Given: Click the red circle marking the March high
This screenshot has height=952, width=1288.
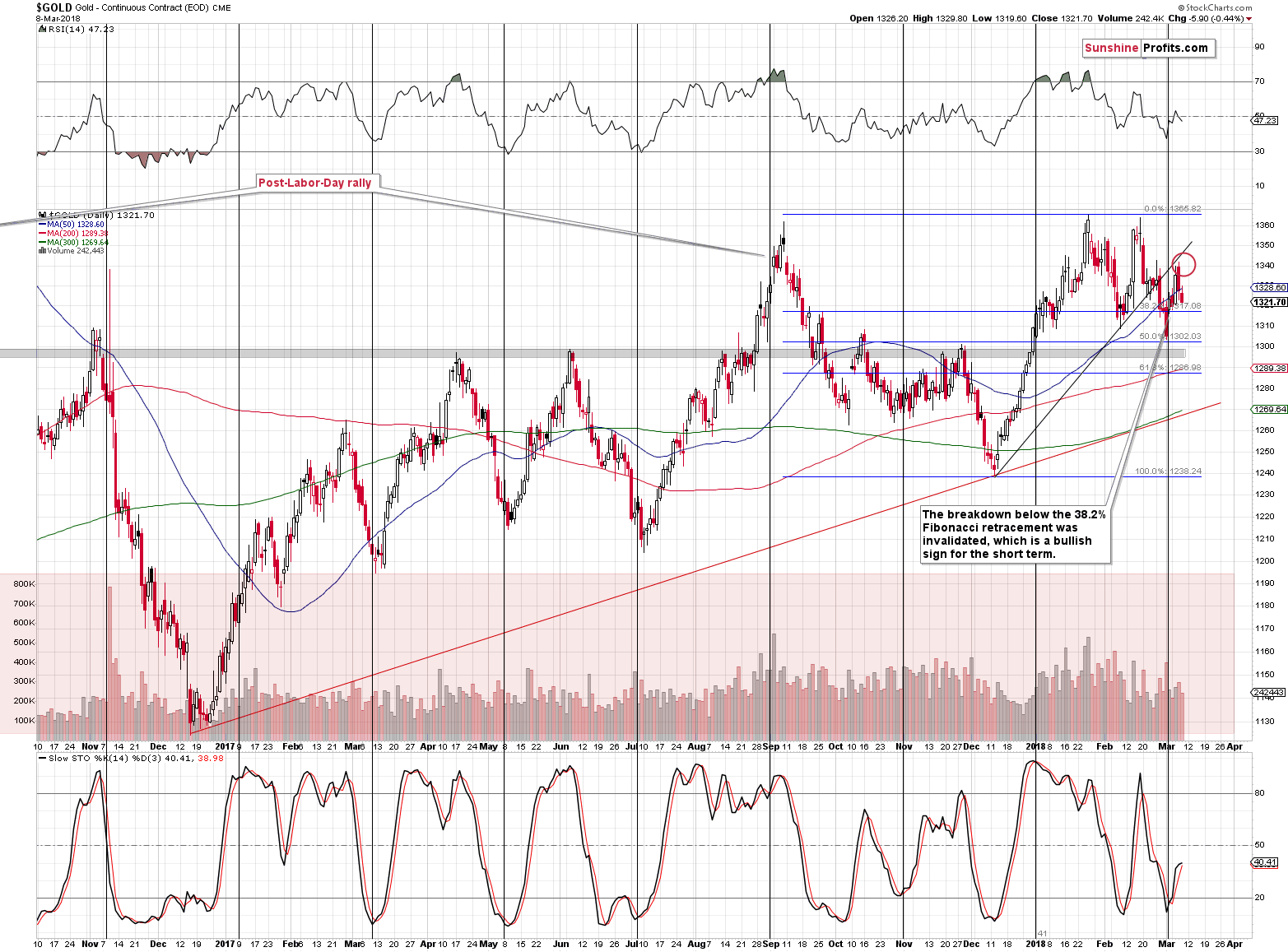Looking at the screenshot, I should pos(1183,265).
